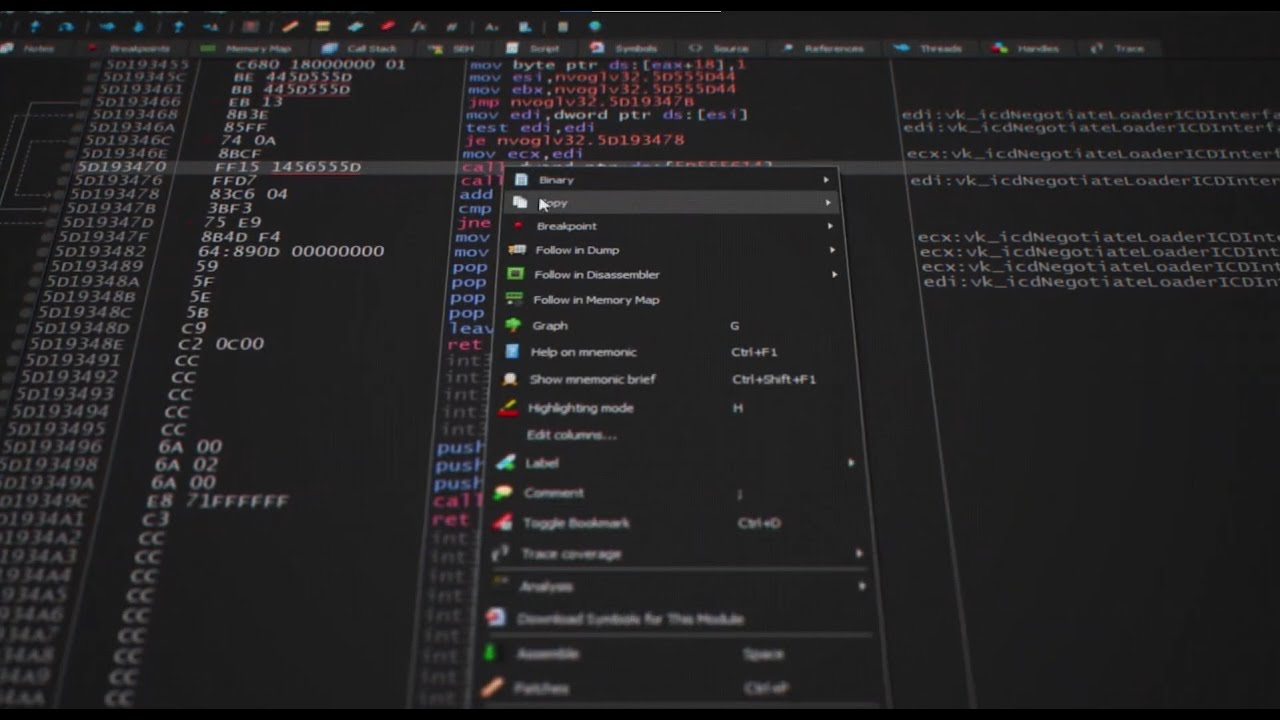Viewport: 1280px width, 720px height.
Task: Choose Comment in the context menu
Action: (553, 493)
